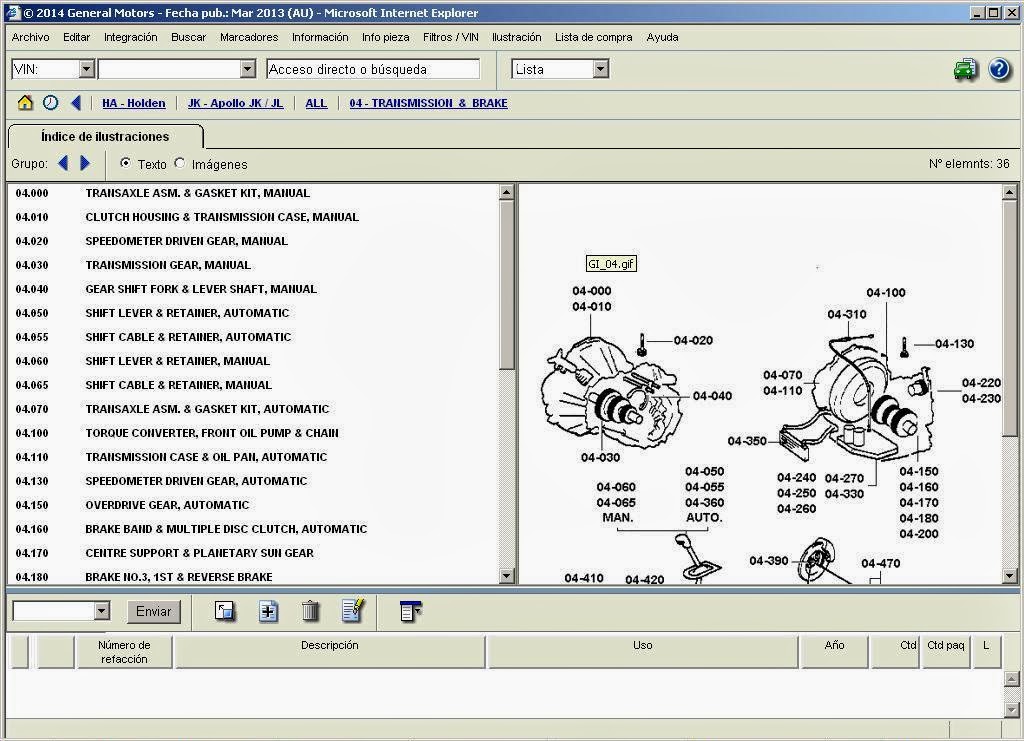Open the Integración menu

[131, 37]
